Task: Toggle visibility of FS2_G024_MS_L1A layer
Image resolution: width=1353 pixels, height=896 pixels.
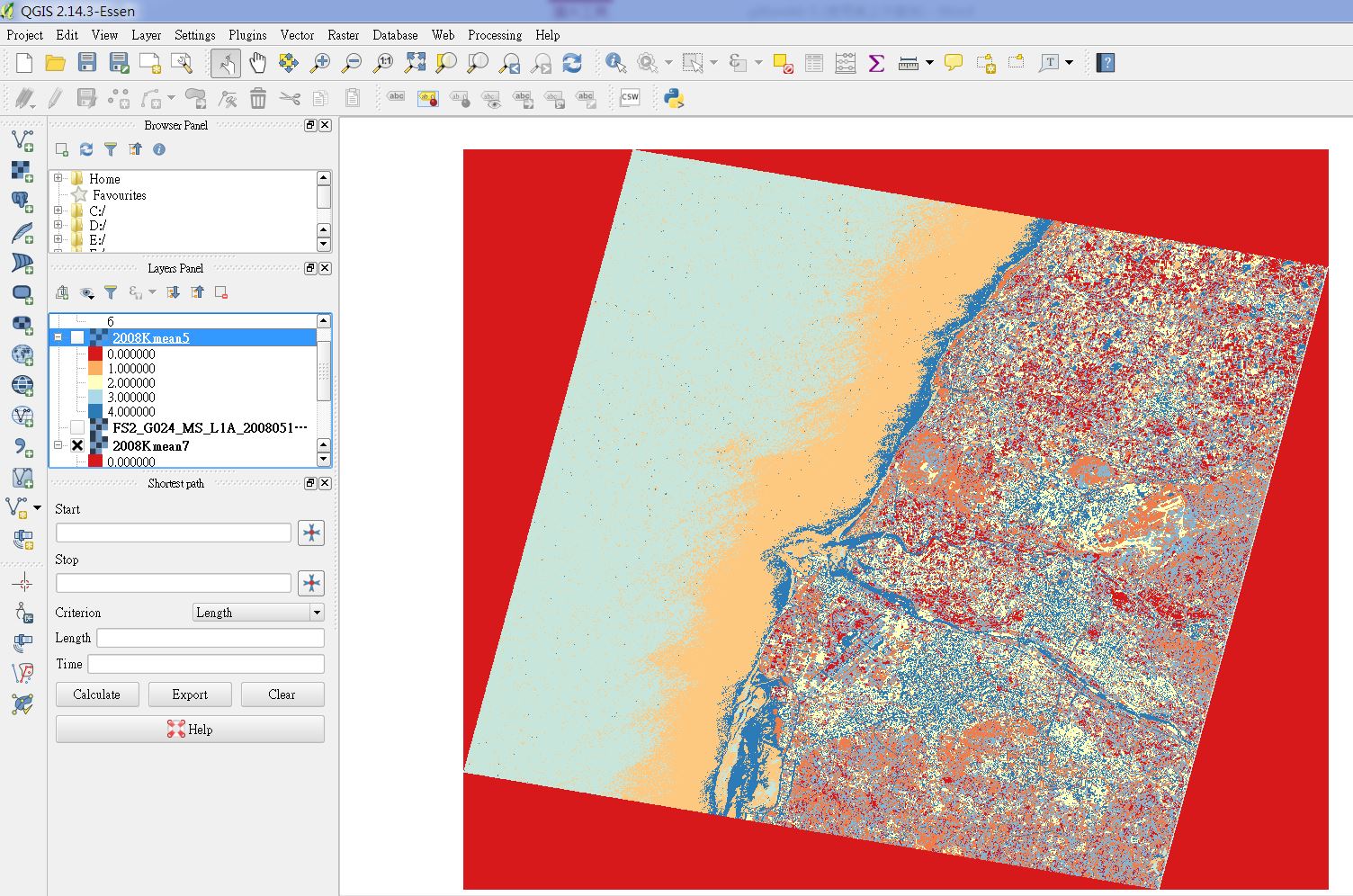Action: (x=77, y=428)
